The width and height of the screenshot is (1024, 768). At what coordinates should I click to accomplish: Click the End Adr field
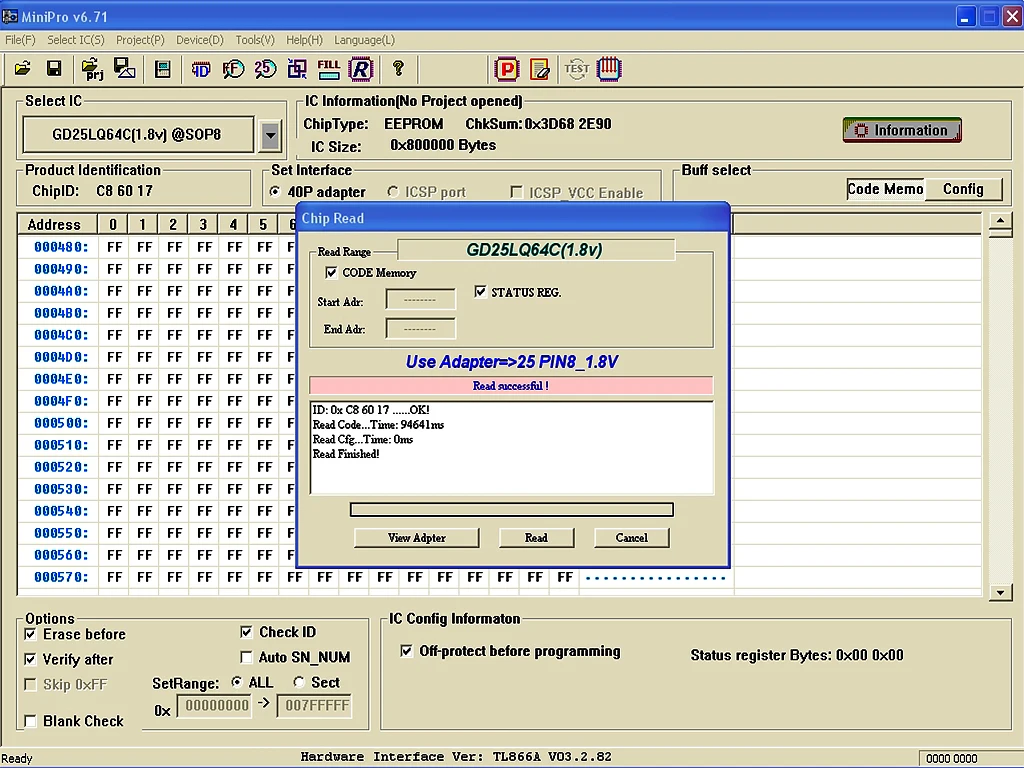[x=421, y=328]
